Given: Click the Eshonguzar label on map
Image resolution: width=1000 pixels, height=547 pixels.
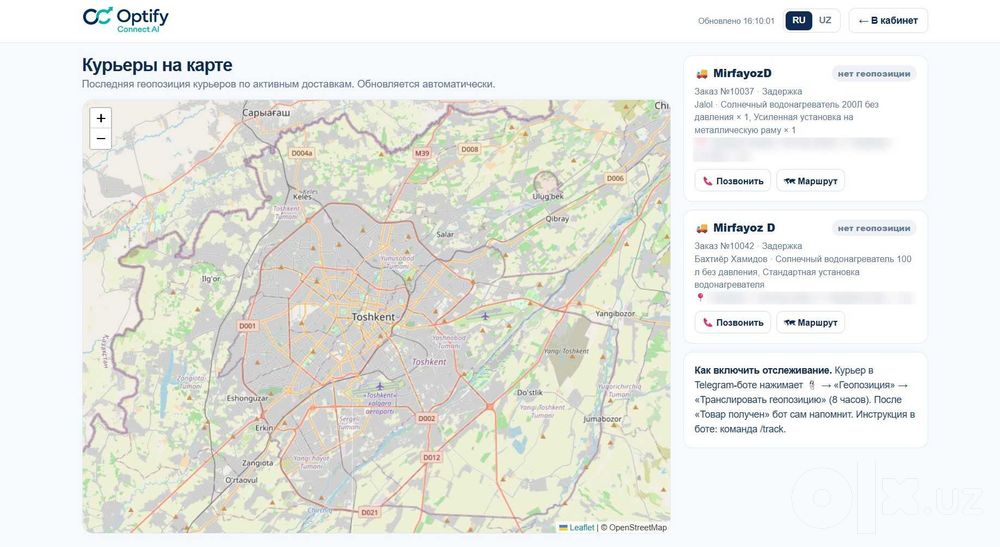Looking at the screenshot, I should click(247, 398).
